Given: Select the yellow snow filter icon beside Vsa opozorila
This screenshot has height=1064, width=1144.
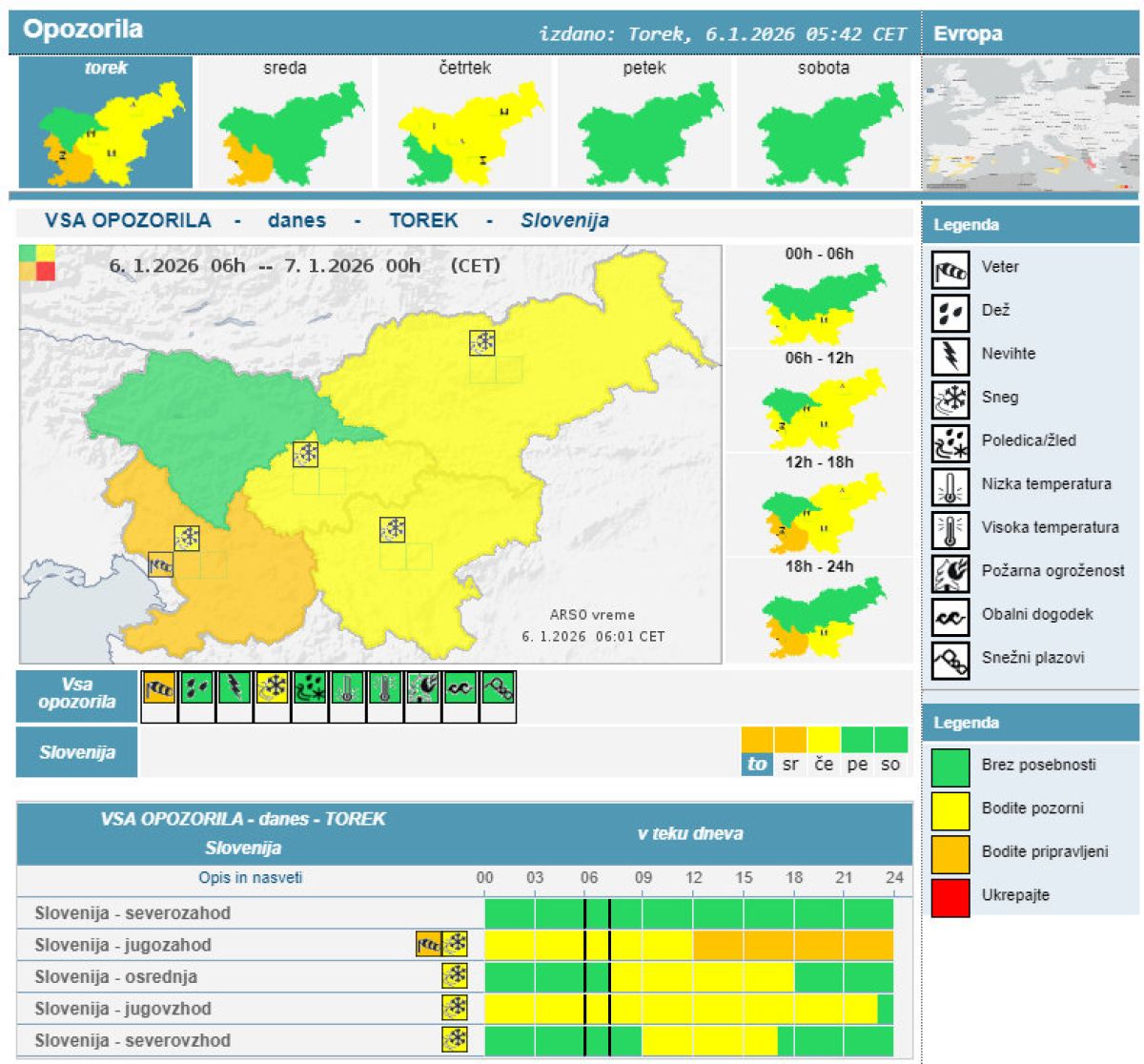Looking at the screenshot, I should (x=272, y=688).
